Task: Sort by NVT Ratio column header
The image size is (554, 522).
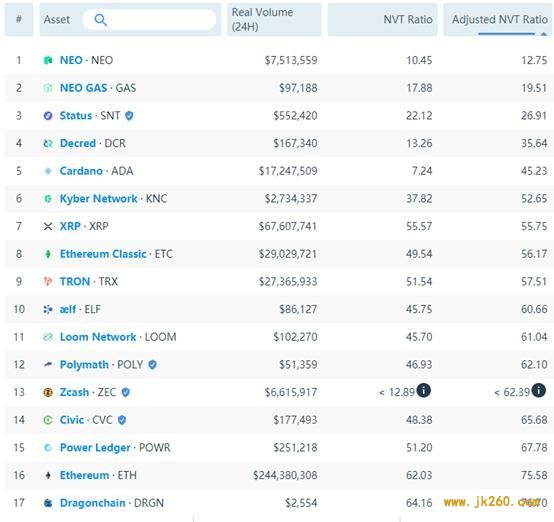Action: pyautogui.click(x=382, y=19)
